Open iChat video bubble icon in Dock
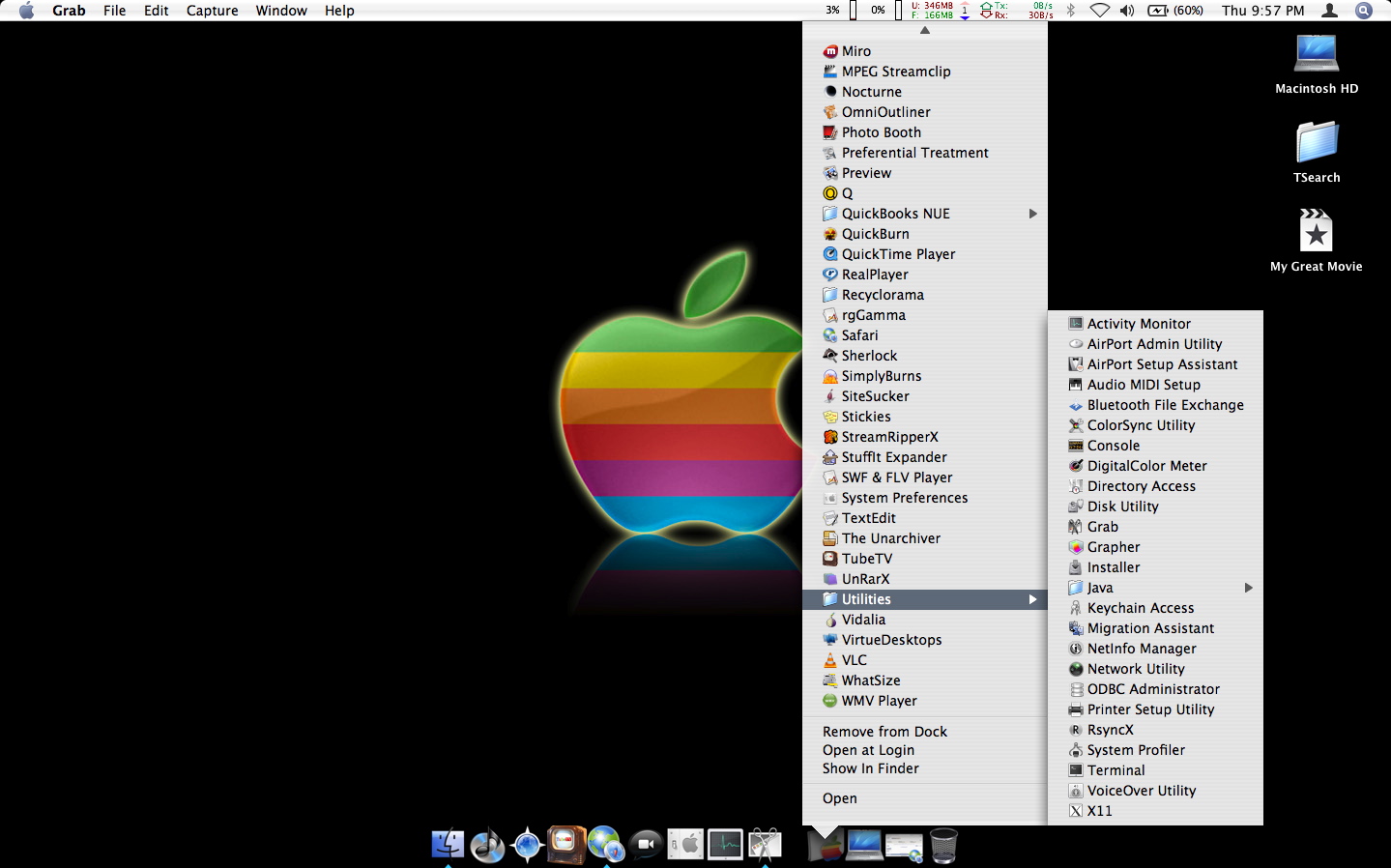 [x=646, y=846]
